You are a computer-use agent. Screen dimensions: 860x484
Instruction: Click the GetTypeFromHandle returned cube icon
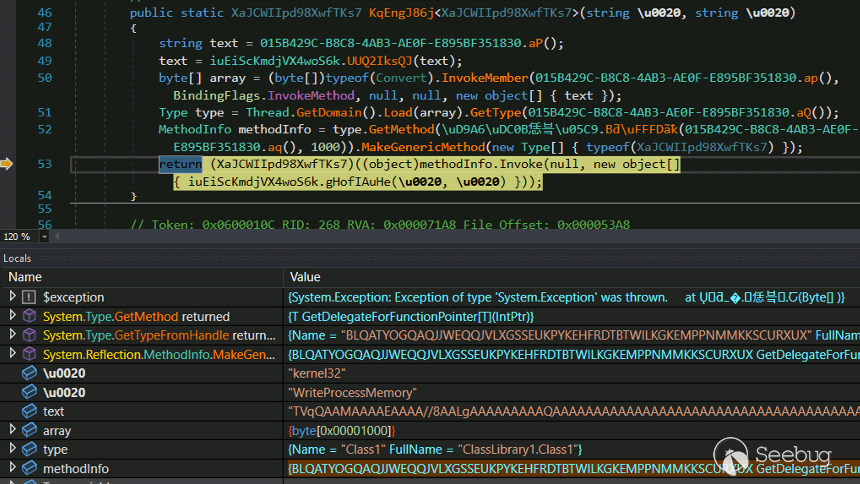29,335
